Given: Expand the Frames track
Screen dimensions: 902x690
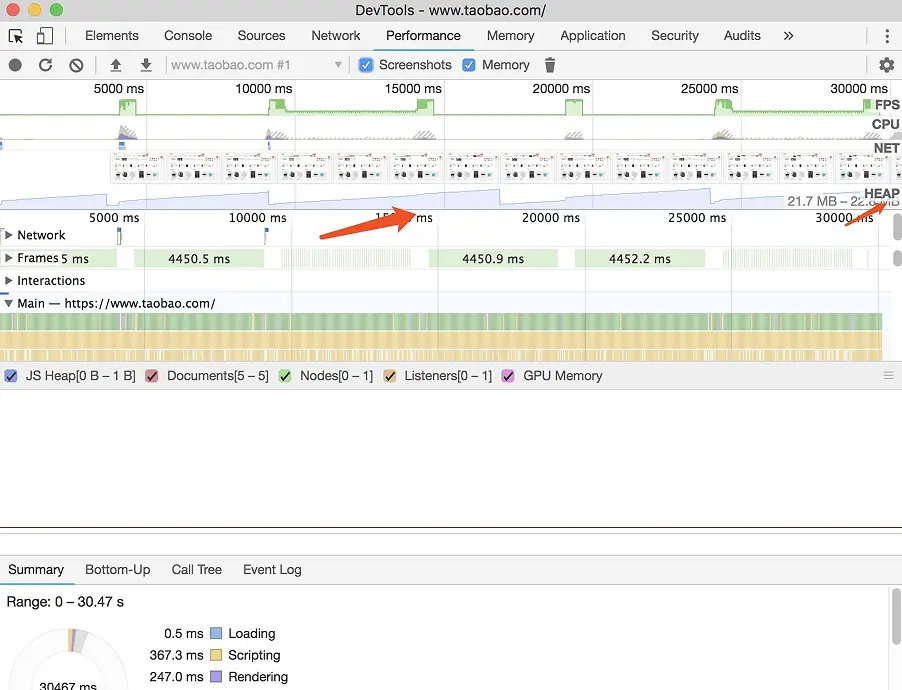Looking at the screenshot, I should (9, 258).
